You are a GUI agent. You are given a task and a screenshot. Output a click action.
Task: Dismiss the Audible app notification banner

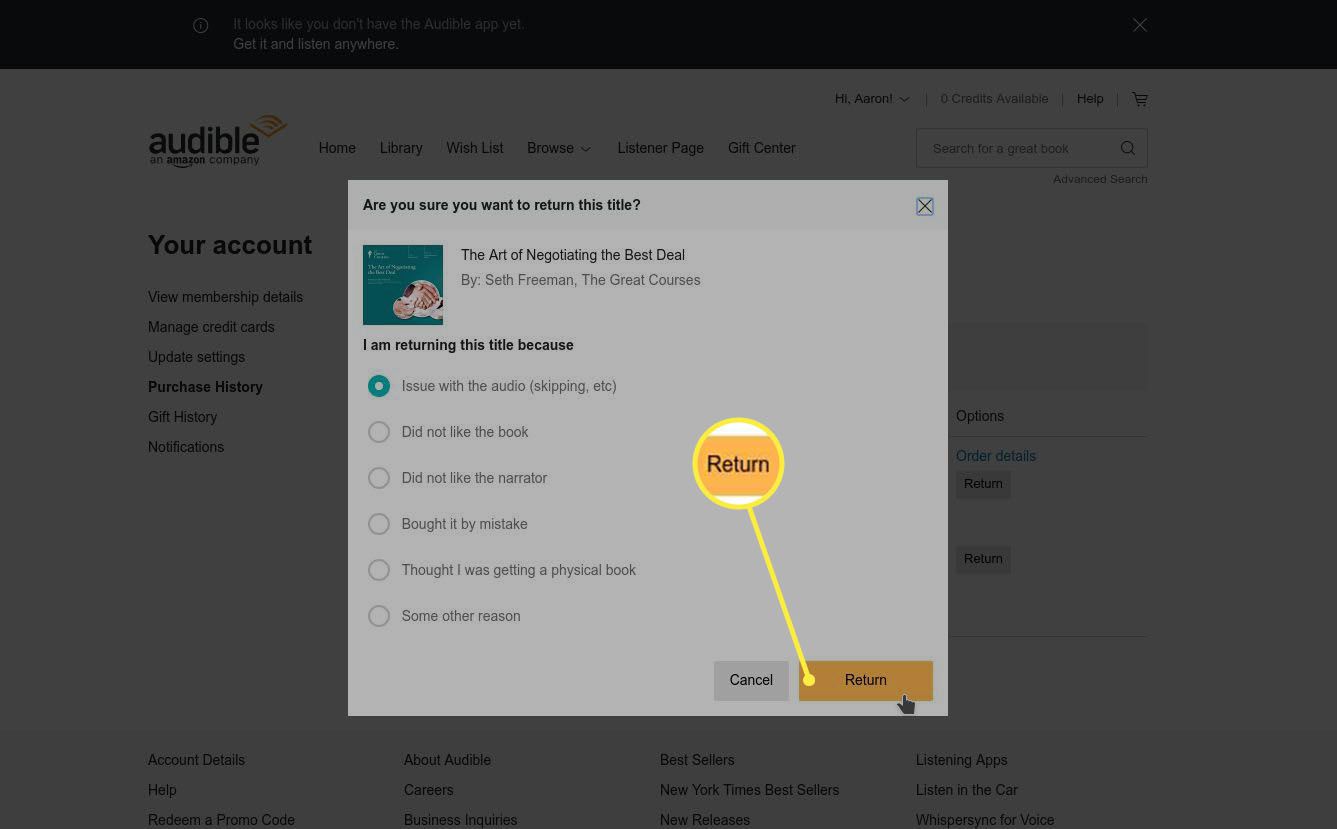coord(1140,25)
